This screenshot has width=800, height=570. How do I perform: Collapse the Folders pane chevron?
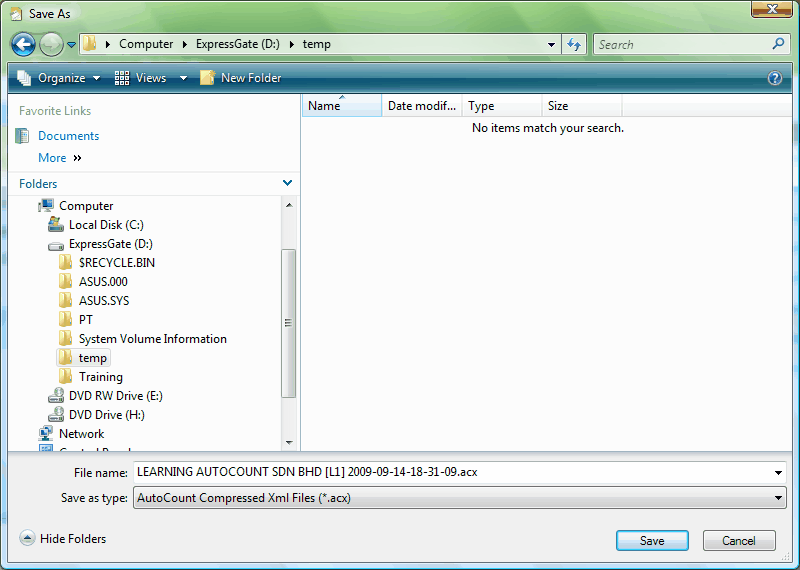pos(287,183)
